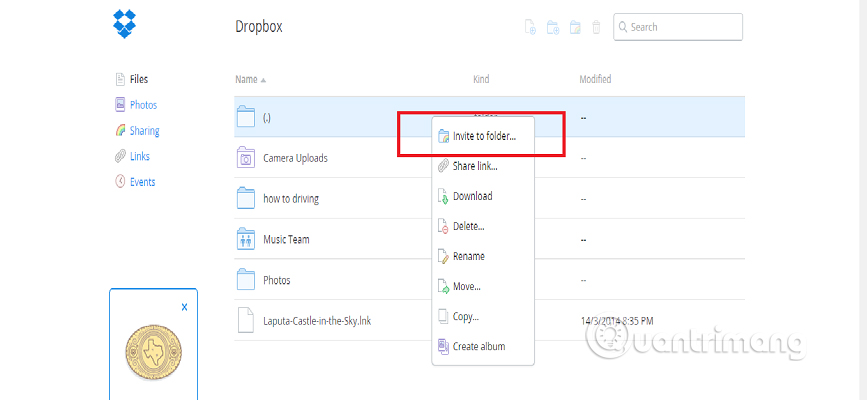Viewport: 867px width, 400px height.
Task: Click the Sharing sidebar rainbow icon
Action: [120, 131]
